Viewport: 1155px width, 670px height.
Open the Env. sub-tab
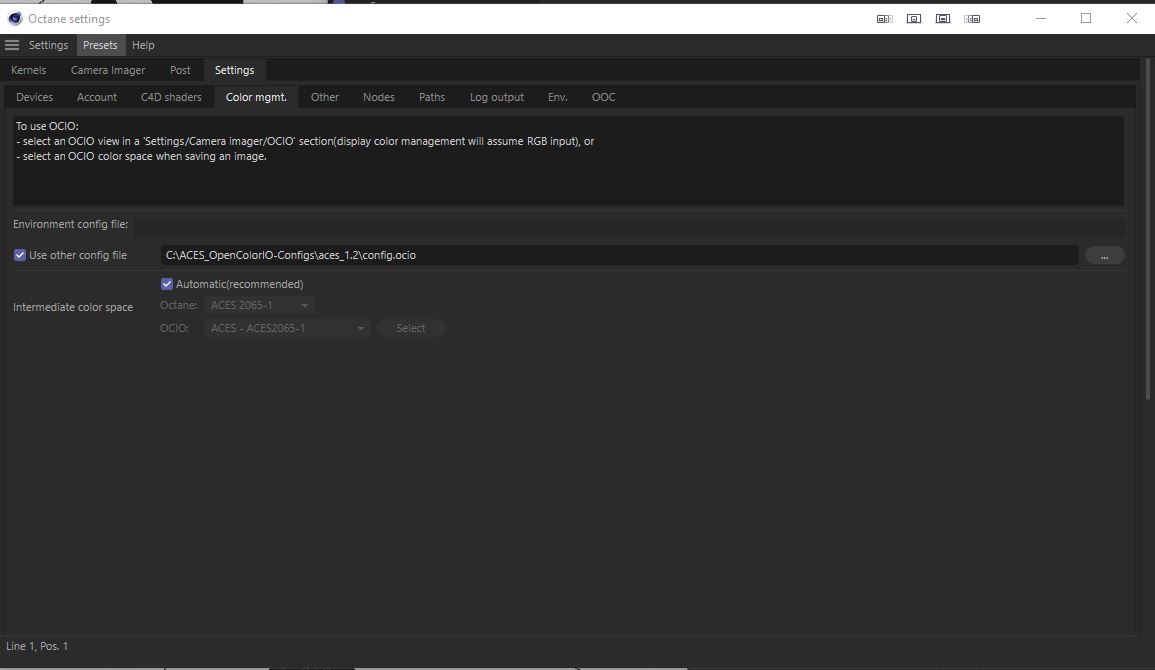(x=558, y=96)
